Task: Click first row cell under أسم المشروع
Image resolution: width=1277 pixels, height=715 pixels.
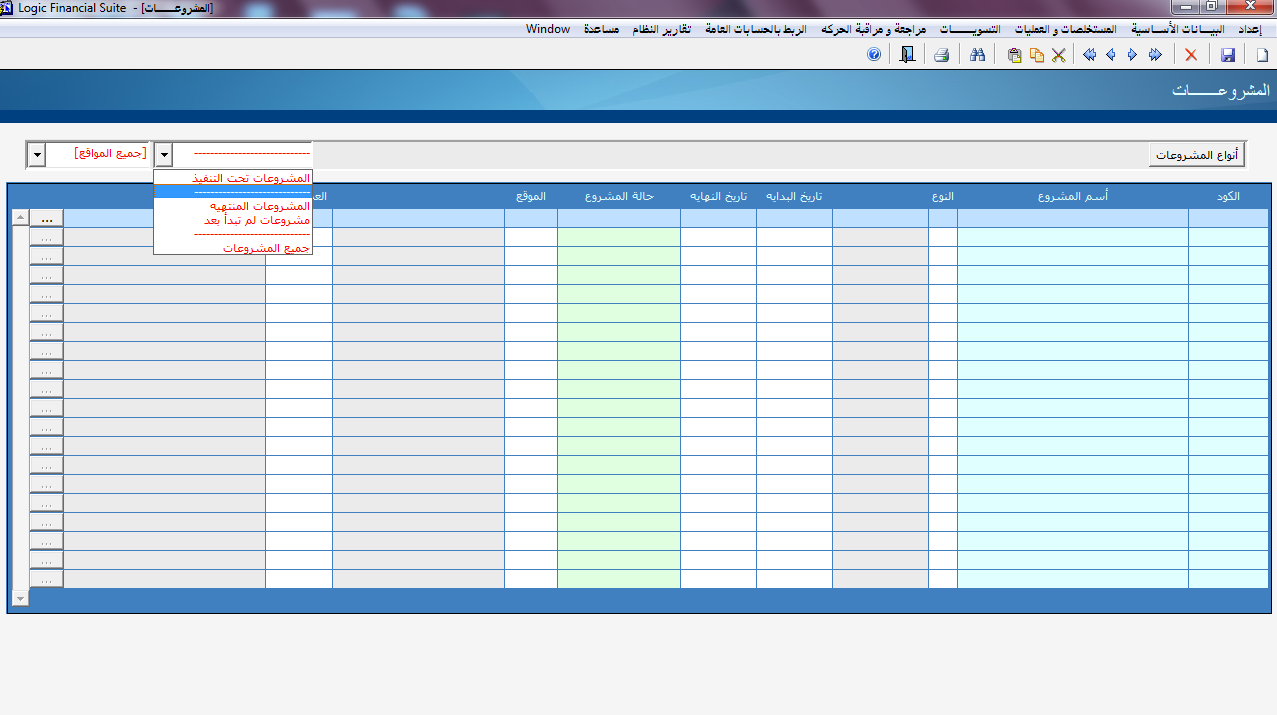Action: tap(1072, 218)
